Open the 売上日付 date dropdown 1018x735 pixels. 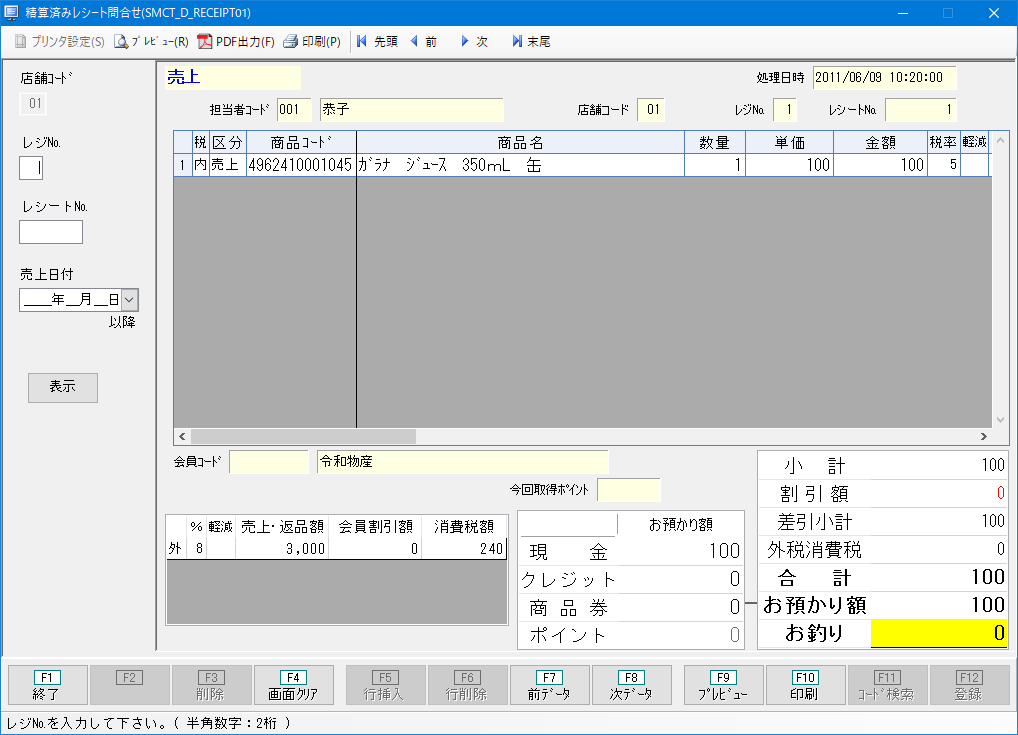click(131, 298)
